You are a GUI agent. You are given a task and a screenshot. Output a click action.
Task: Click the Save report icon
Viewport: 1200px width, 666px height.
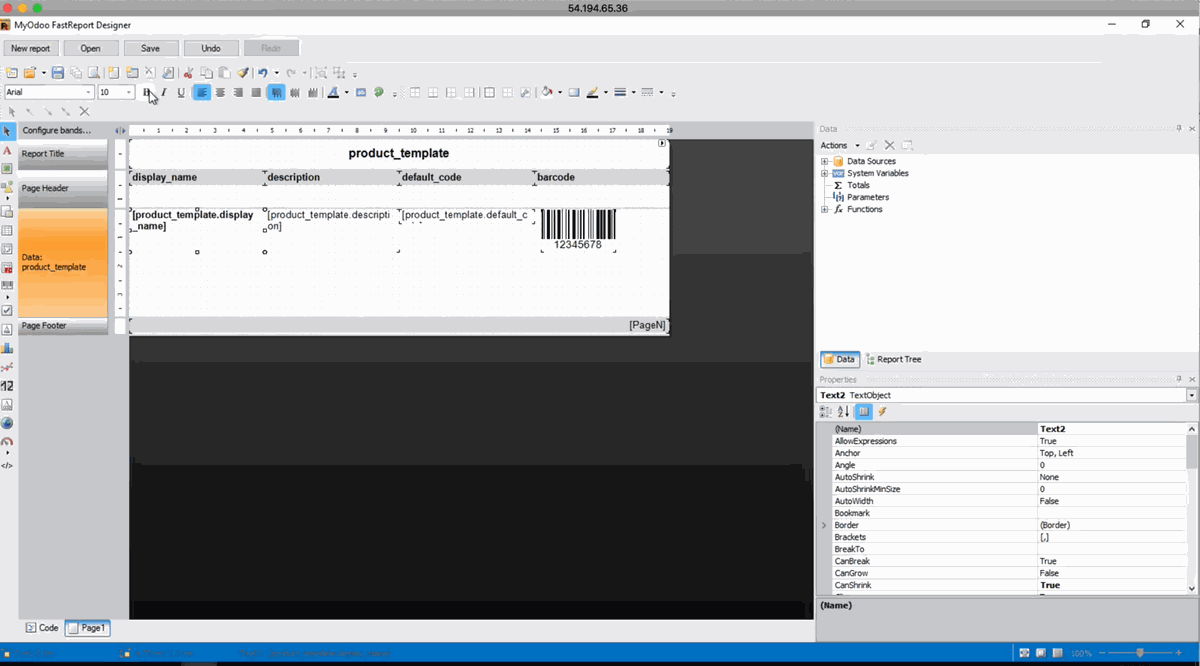[58, 72]
